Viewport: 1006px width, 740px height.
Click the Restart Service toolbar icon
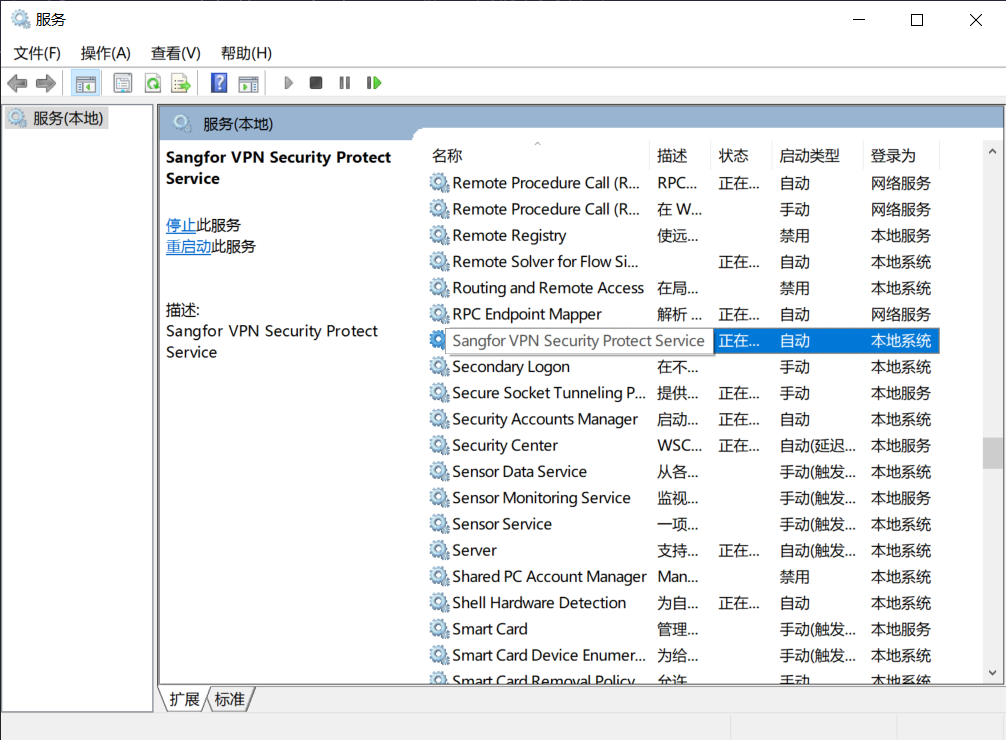coord(374,83)
